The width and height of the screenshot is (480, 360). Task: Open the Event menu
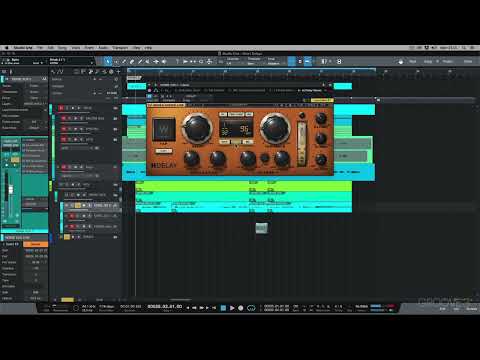[x=89, y=48]
